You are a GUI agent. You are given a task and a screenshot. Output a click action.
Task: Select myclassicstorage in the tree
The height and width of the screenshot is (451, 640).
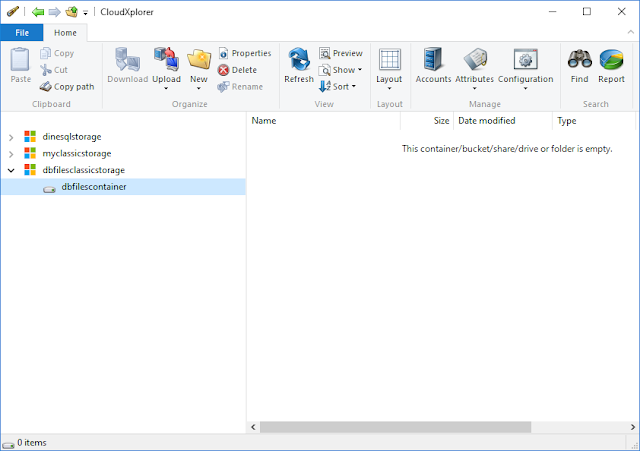(x=77, y=153)
